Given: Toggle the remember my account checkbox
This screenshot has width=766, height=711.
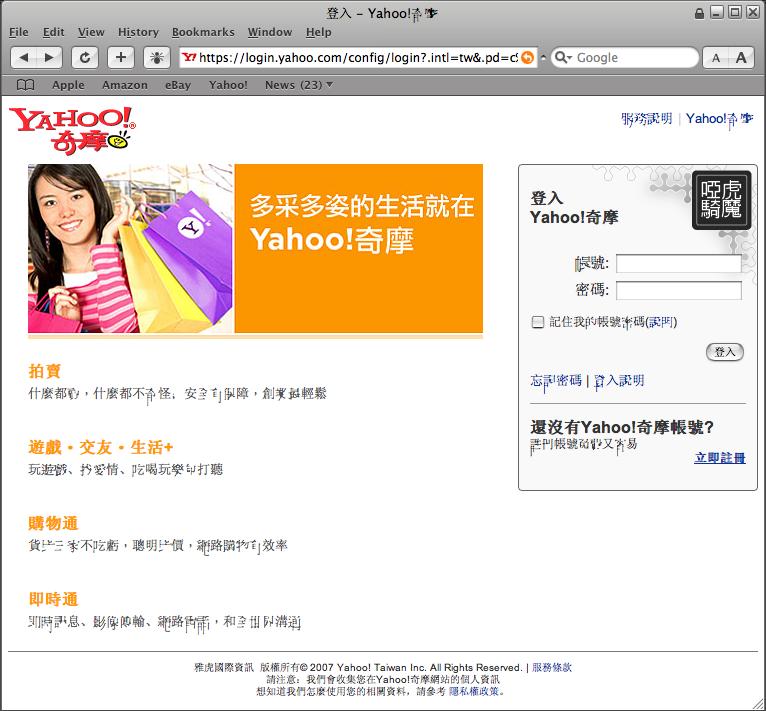Looking at the screenshot, I should (x=538, y=322).
